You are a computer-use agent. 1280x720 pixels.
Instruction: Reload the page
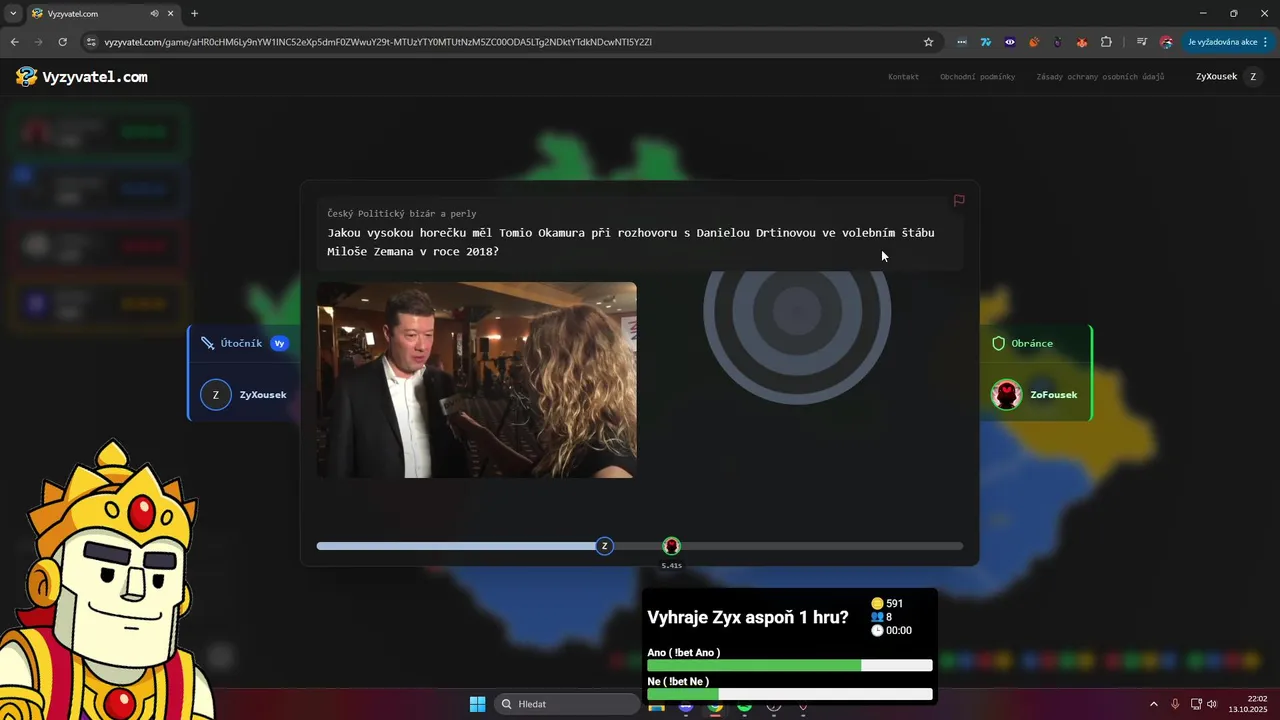click(62, 42)
